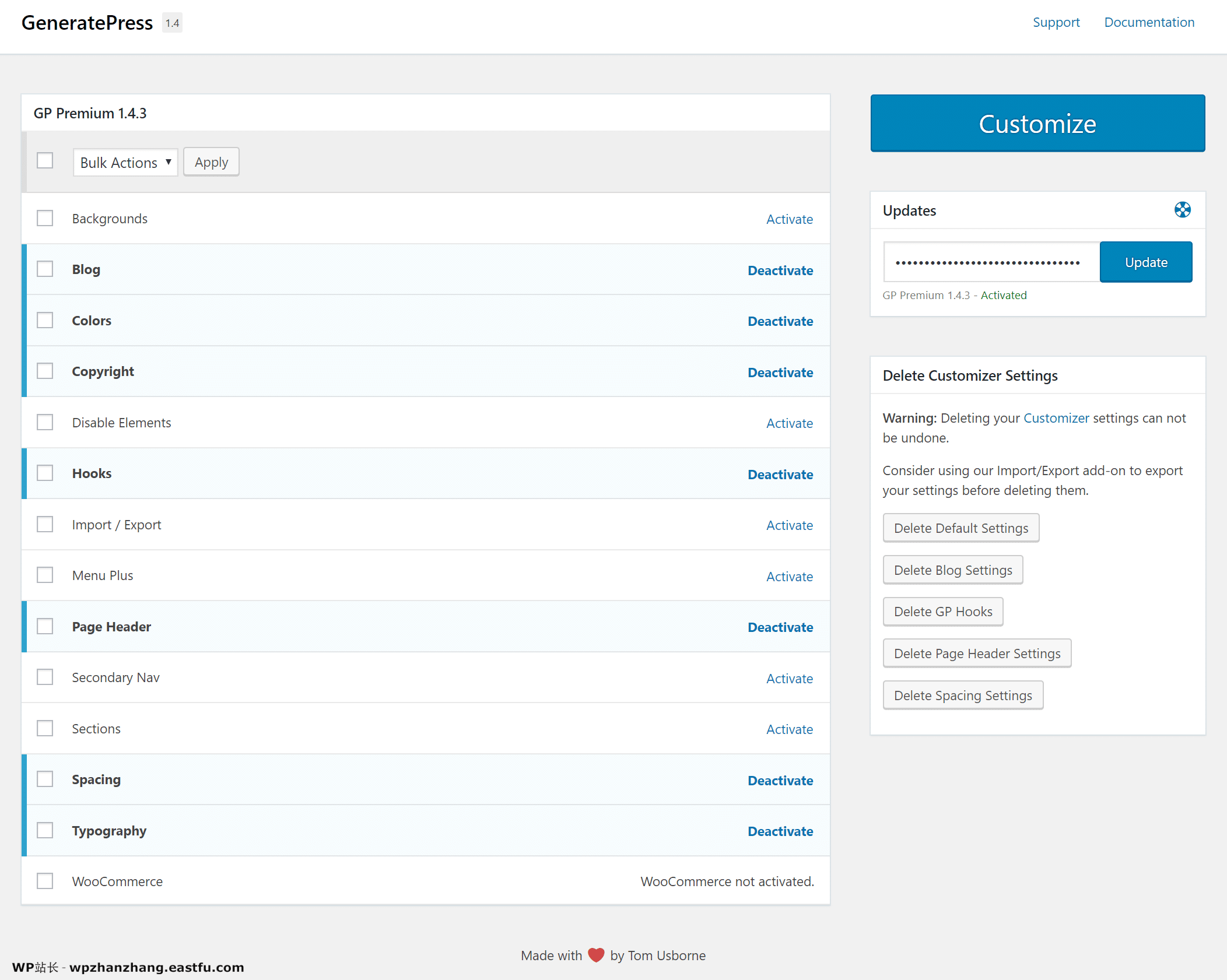Tick the Menu Plus checkbox

click(x=45, y=575)
